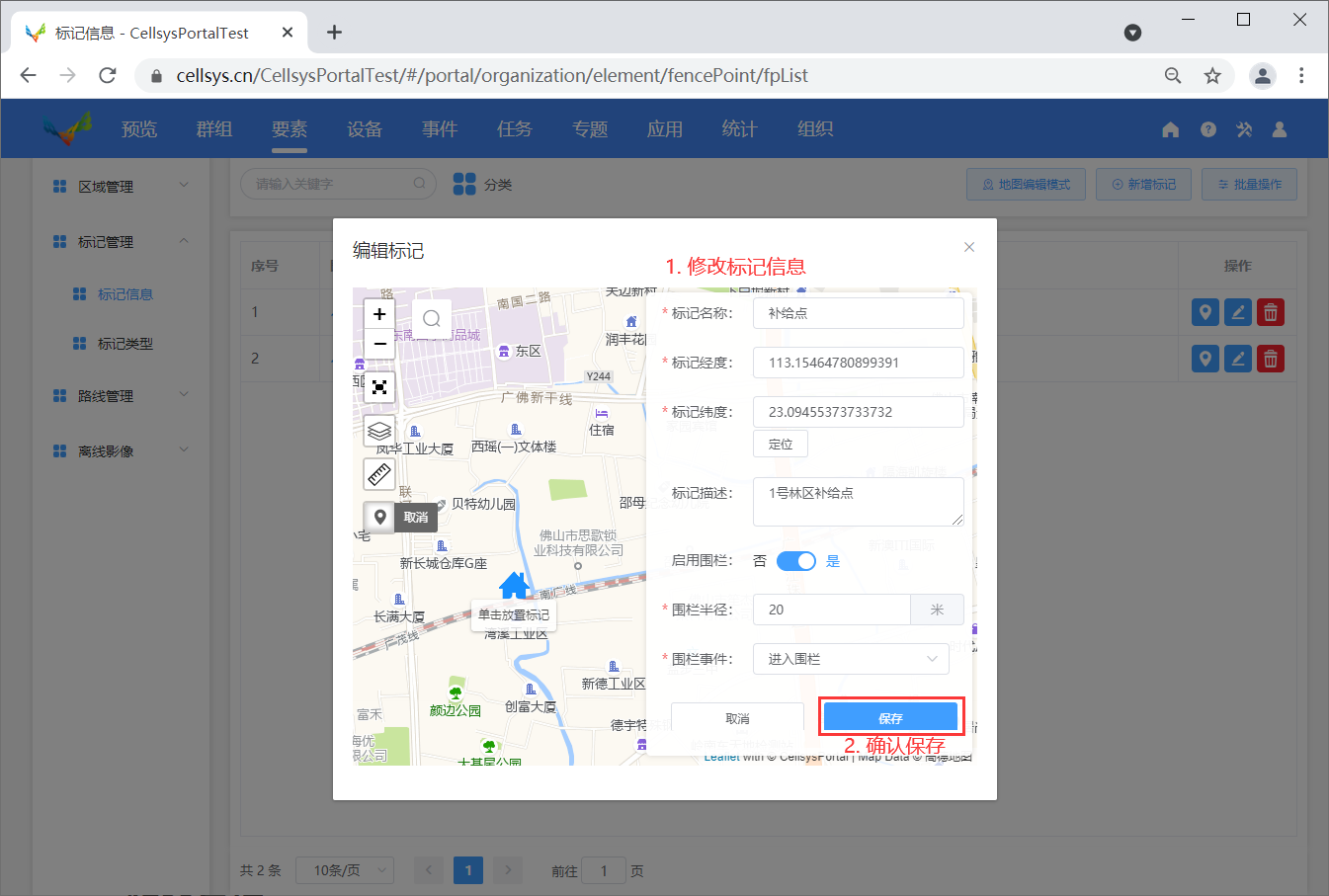This screenshot has height=896, width=1329.
Task: Click the 标记经度 input field
Action: [859, 363]
